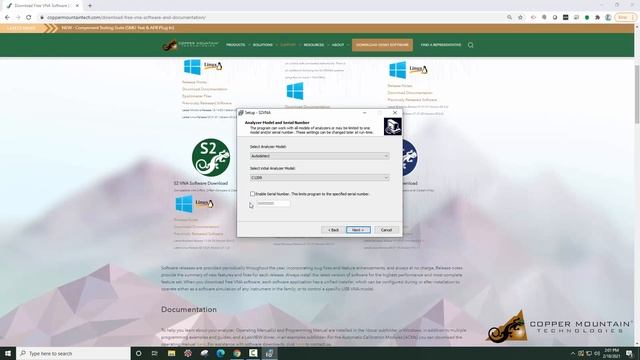
Task: Open the Select Analyzer Model dropdown
Action: (319, 156)
